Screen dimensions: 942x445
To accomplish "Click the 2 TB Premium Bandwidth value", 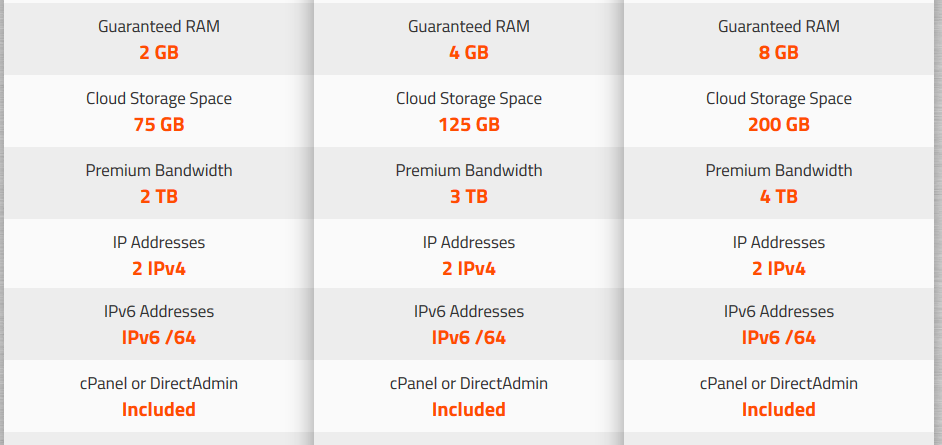I will (x=159, y=197).
